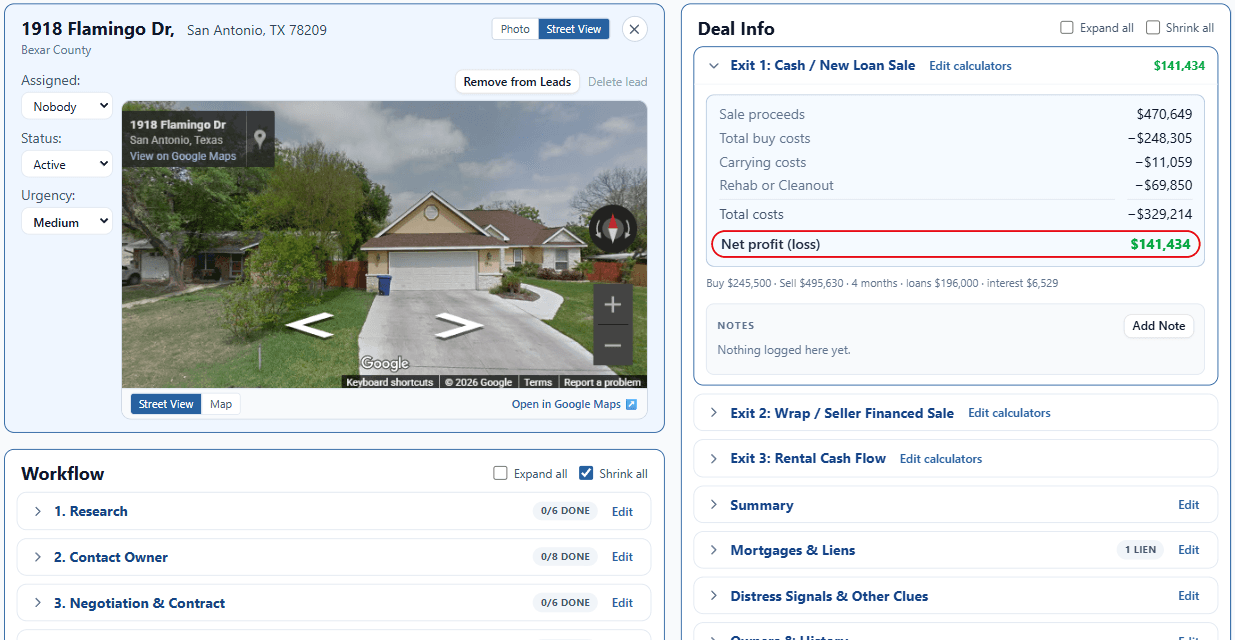Click Edit for Contact Owner step

pyautogui.click(x=622, y=557)
